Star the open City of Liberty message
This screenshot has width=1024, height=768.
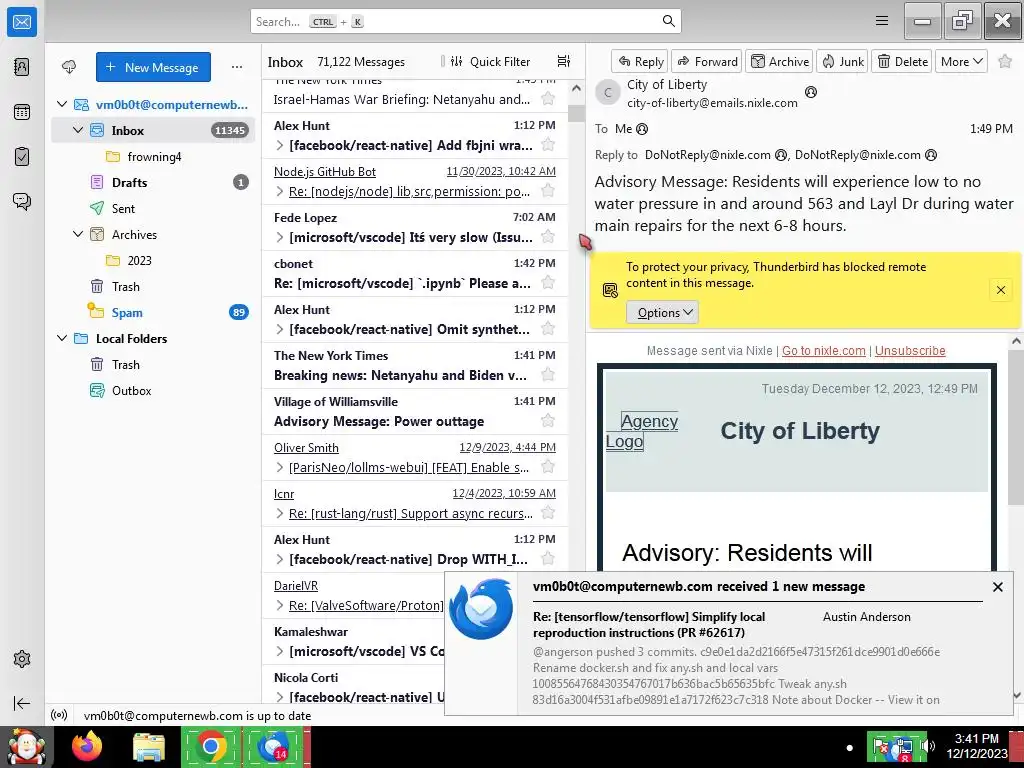pos(1006,61)
